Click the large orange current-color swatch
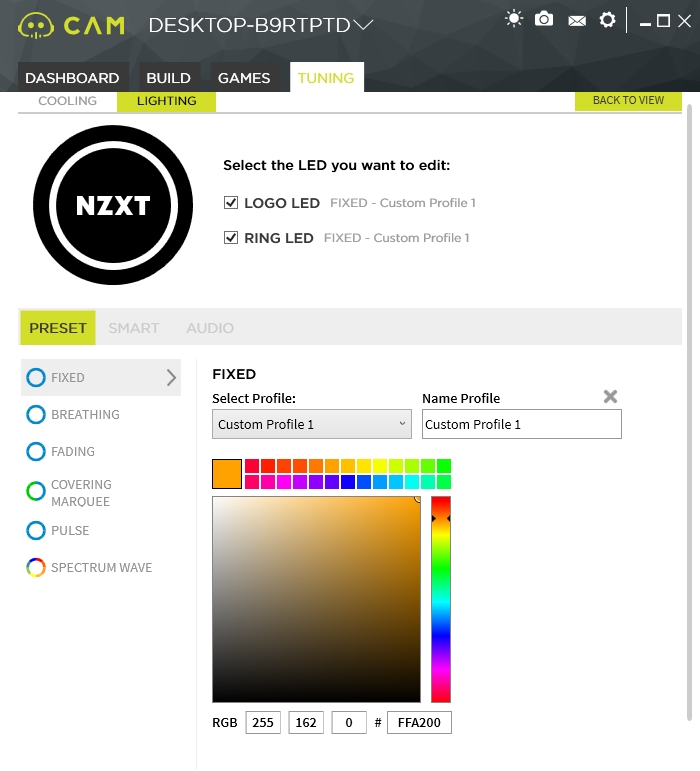 pos(227,474)
